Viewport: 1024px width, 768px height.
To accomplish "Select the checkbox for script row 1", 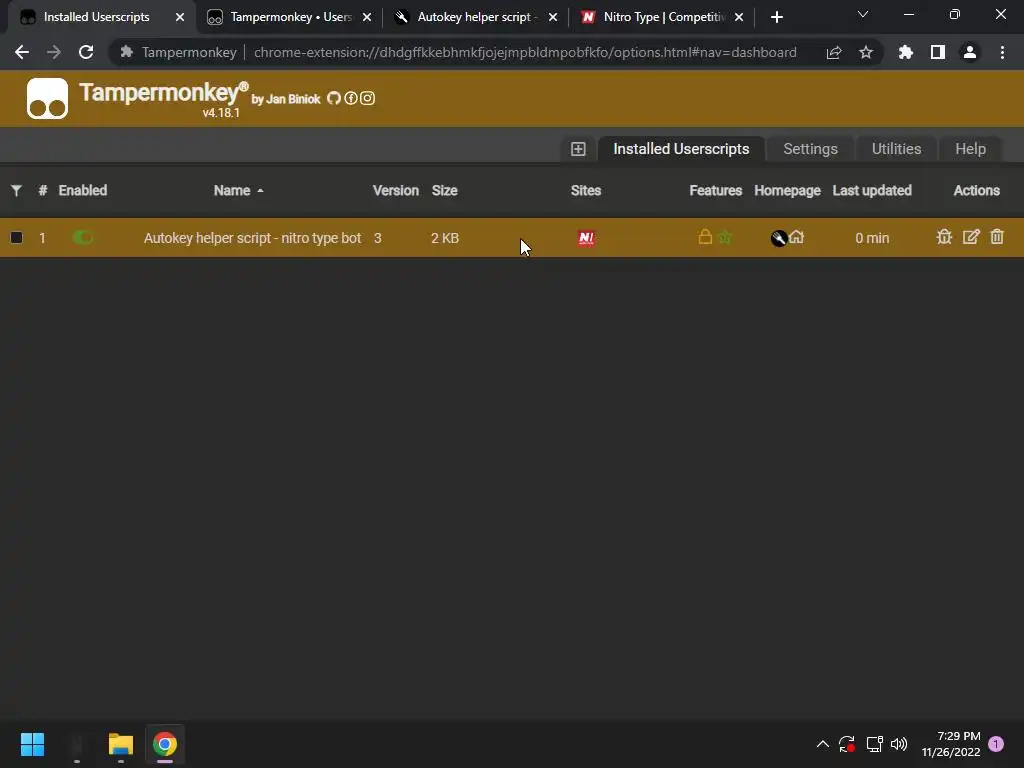I will 16,238.
